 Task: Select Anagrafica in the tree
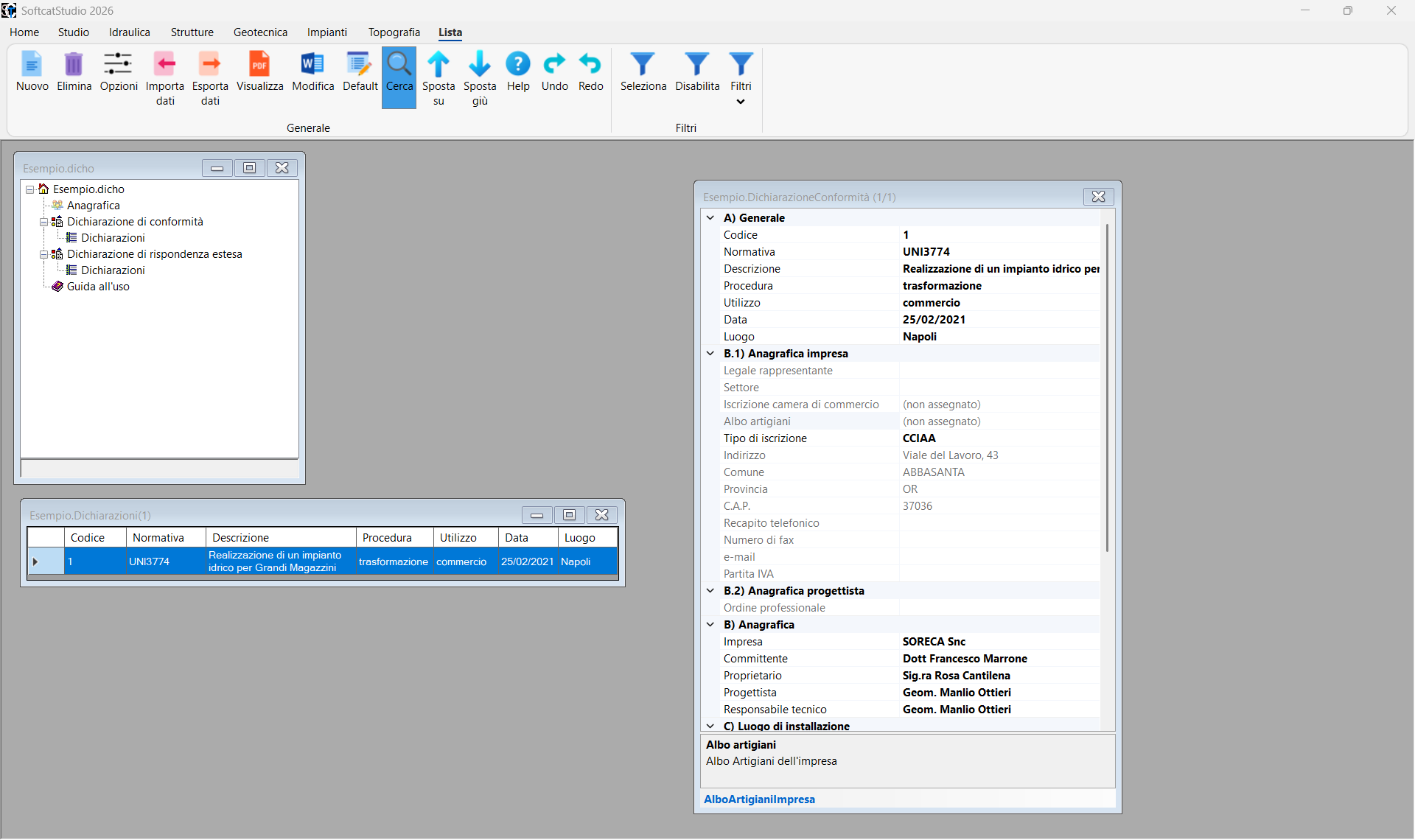point(93,206)
